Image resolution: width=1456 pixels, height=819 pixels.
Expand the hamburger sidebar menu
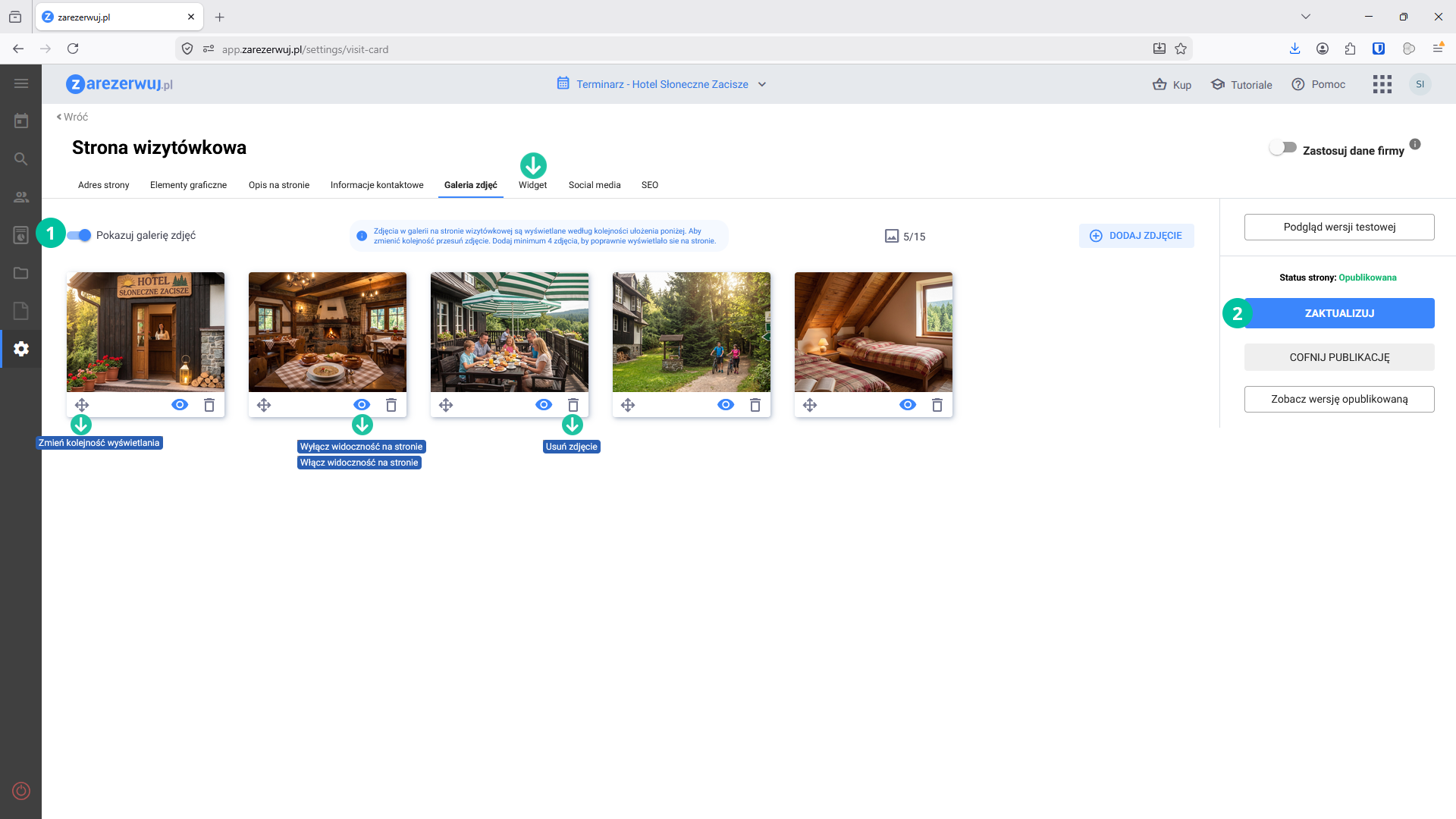coord(21,83)
